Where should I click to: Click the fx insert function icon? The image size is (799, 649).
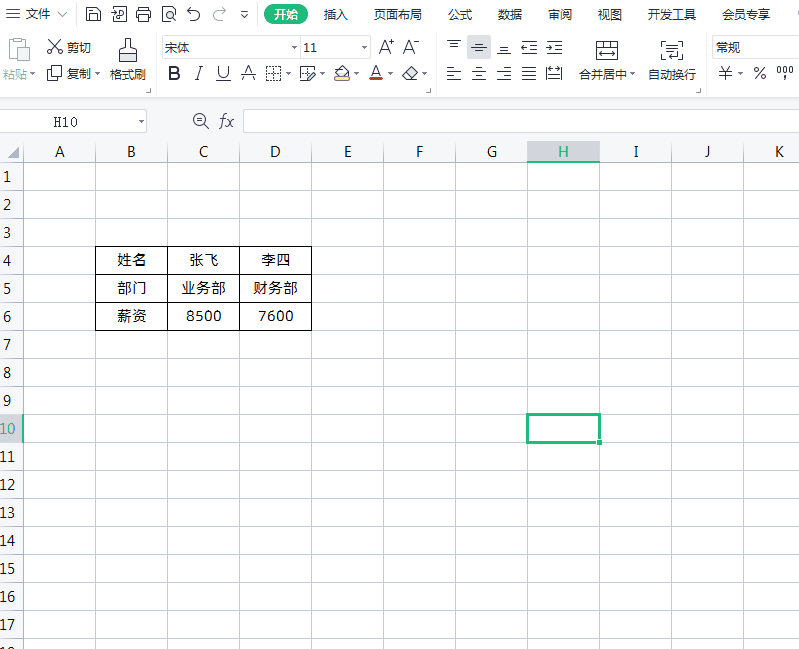pos(226,121)
